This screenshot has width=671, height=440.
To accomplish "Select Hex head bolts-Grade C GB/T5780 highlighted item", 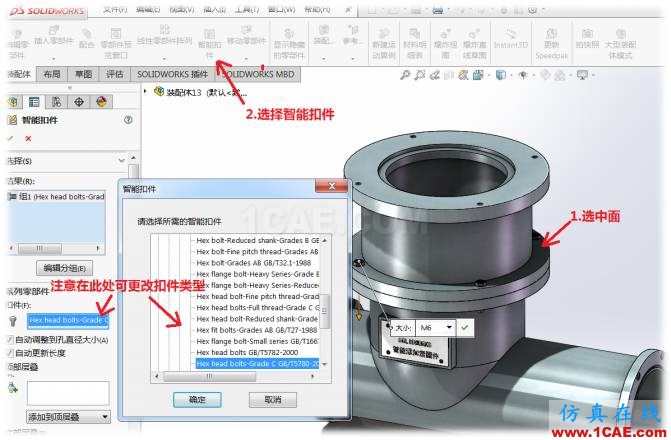I will tap(257, 363).
